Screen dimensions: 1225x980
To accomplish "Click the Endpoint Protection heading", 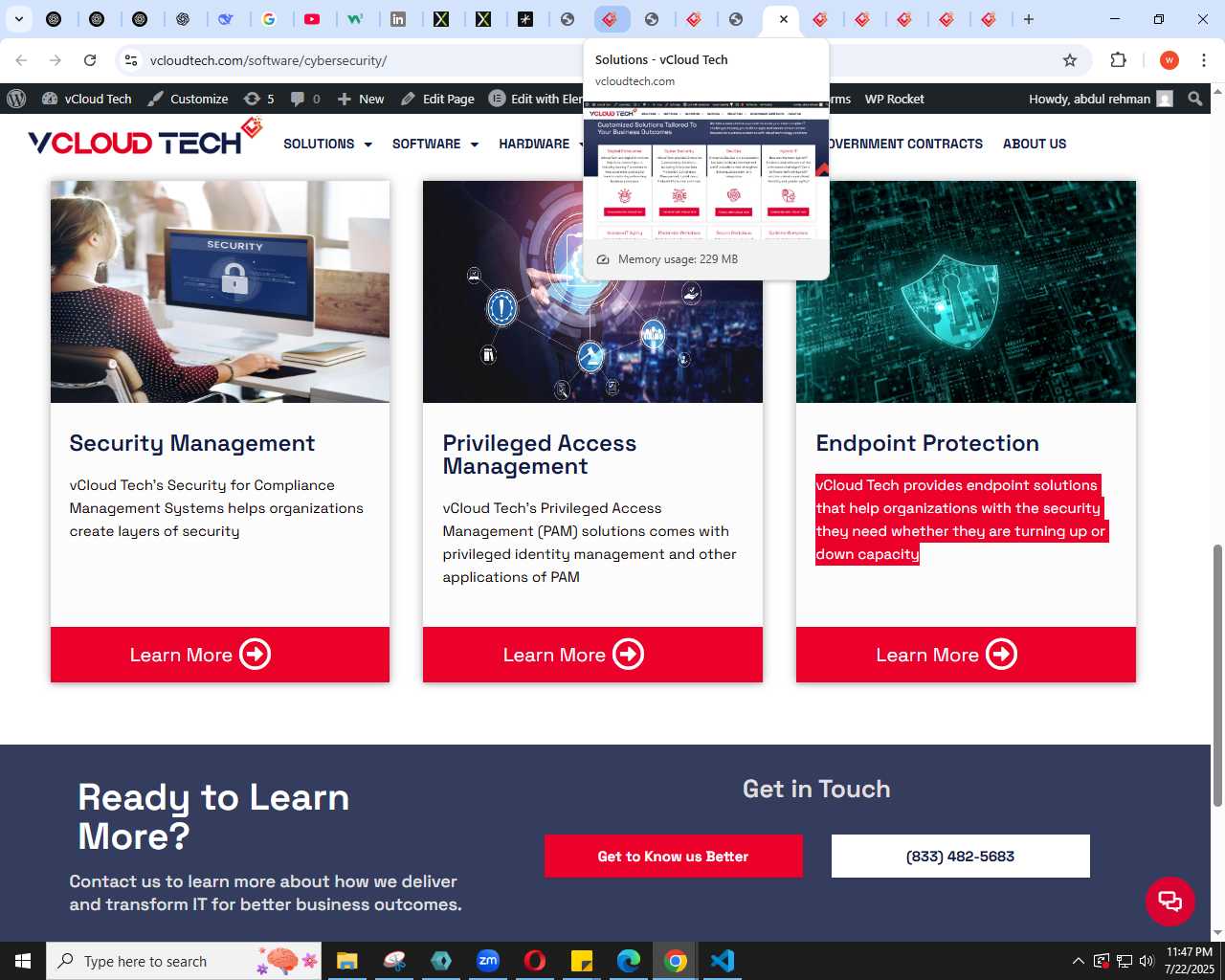I will point(927,443).
